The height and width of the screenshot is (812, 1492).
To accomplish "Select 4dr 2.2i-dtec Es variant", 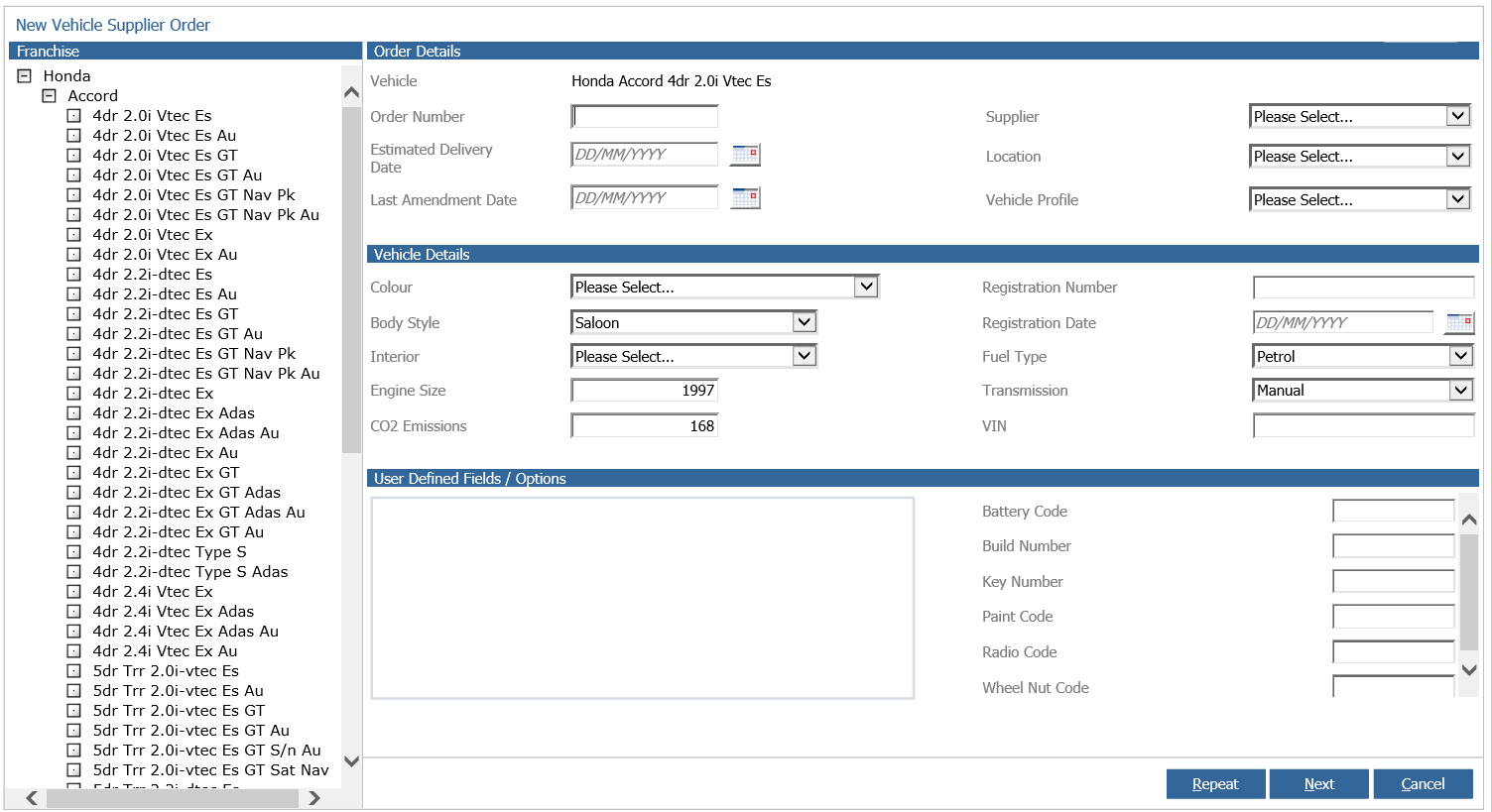I will tap(152, 274).
